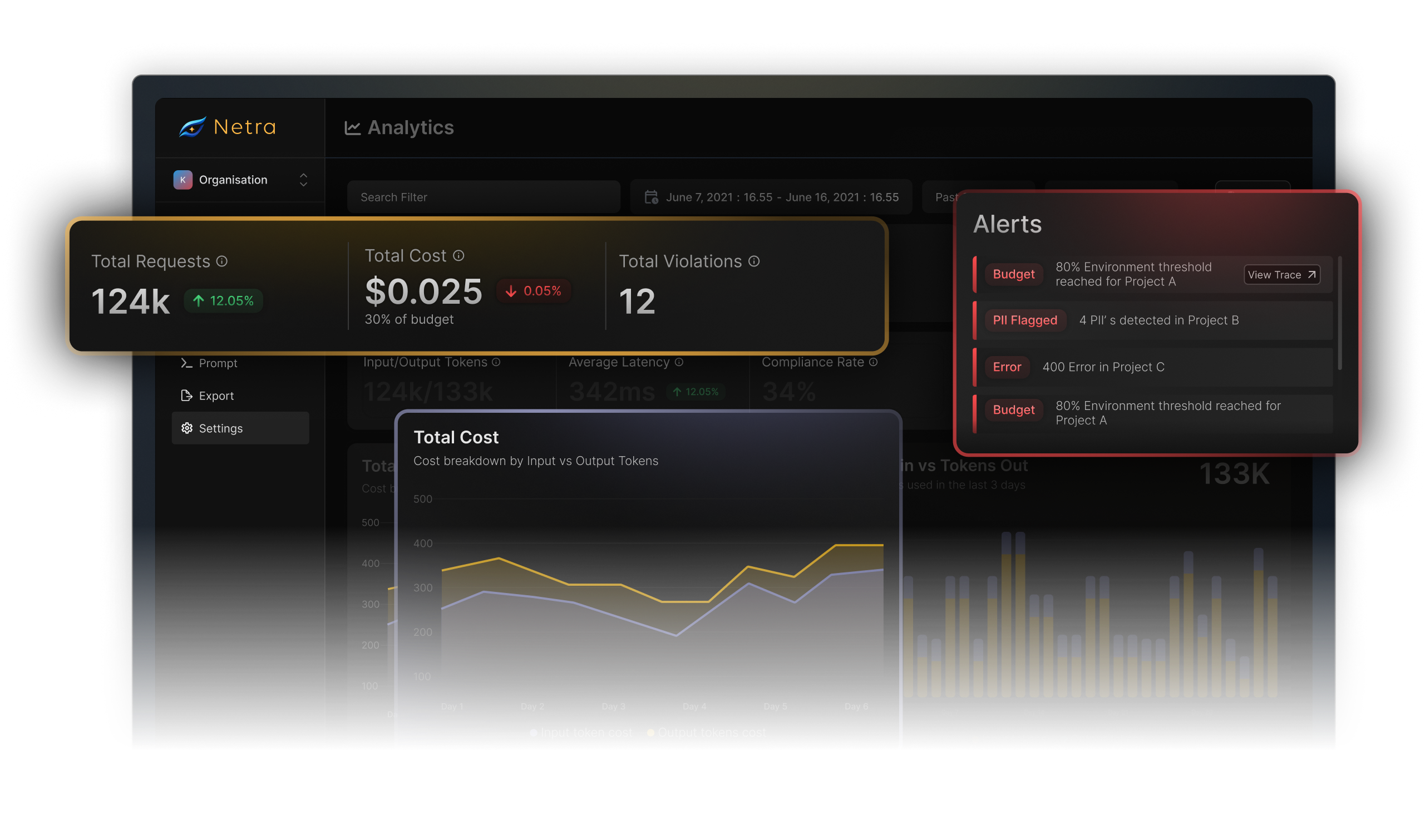Click the PII Flagged tag in Alerts
The width and height of the screenshot is (1425, 840).
(1025, 320)
